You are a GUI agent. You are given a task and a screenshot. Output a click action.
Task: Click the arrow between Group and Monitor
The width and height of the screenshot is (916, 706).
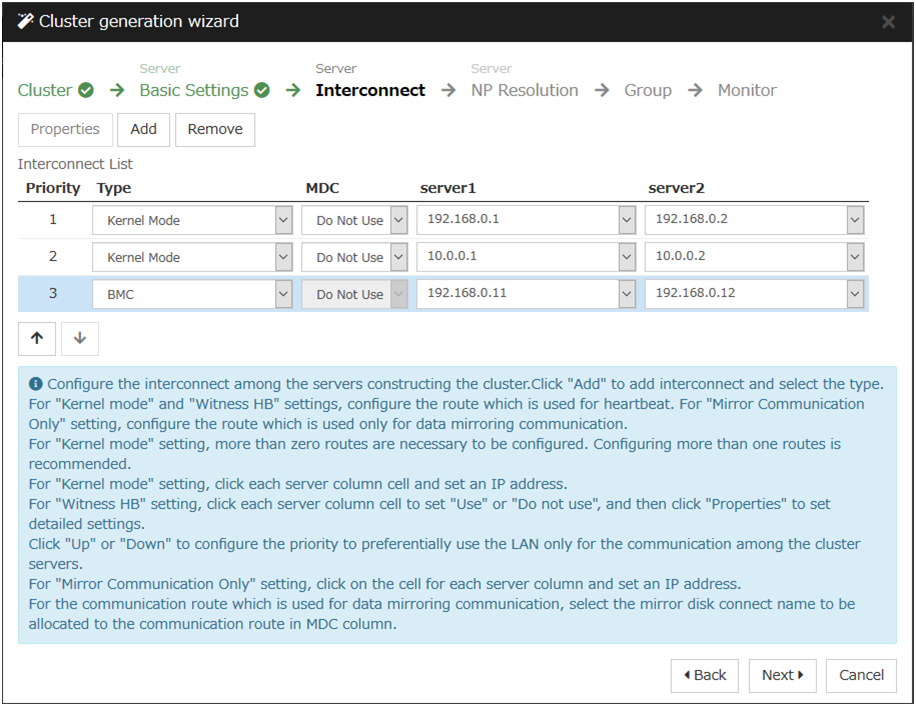point(696,90)
